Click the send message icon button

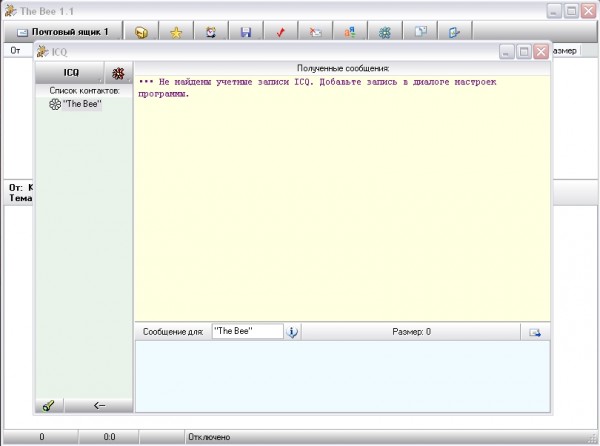pos(535,332)
